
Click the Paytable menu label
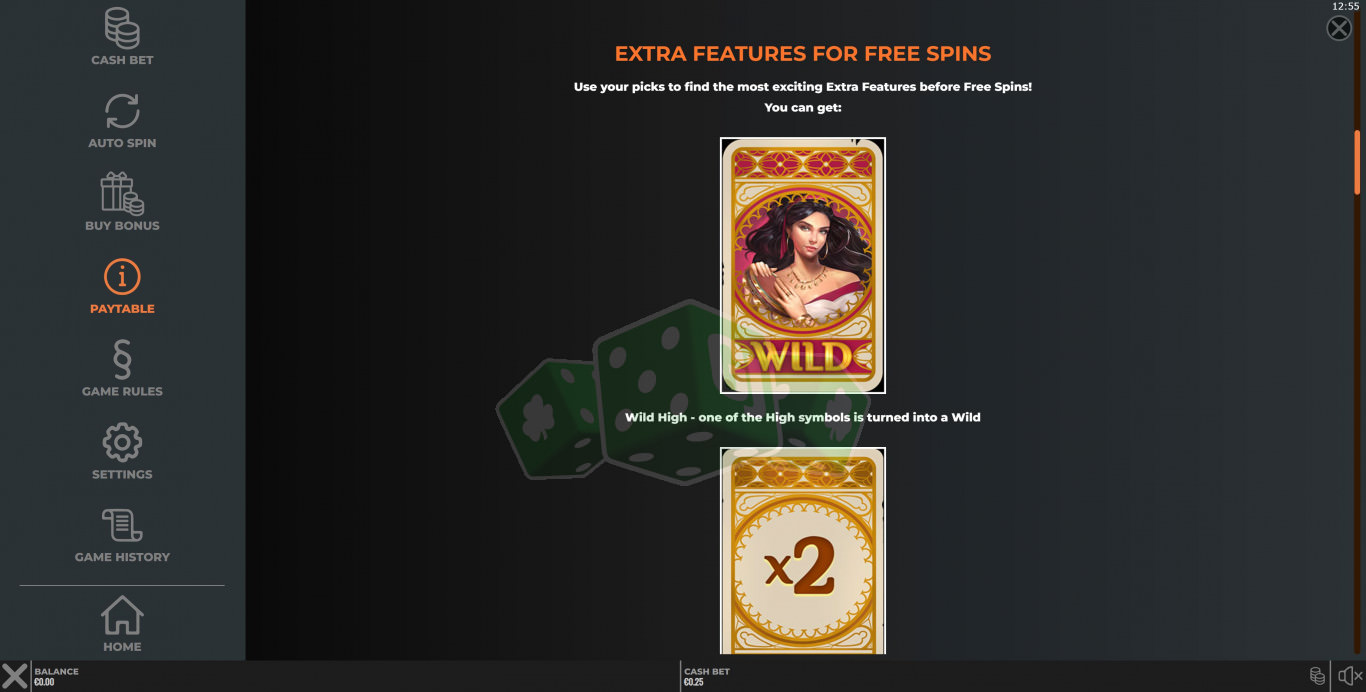point(122,309)
